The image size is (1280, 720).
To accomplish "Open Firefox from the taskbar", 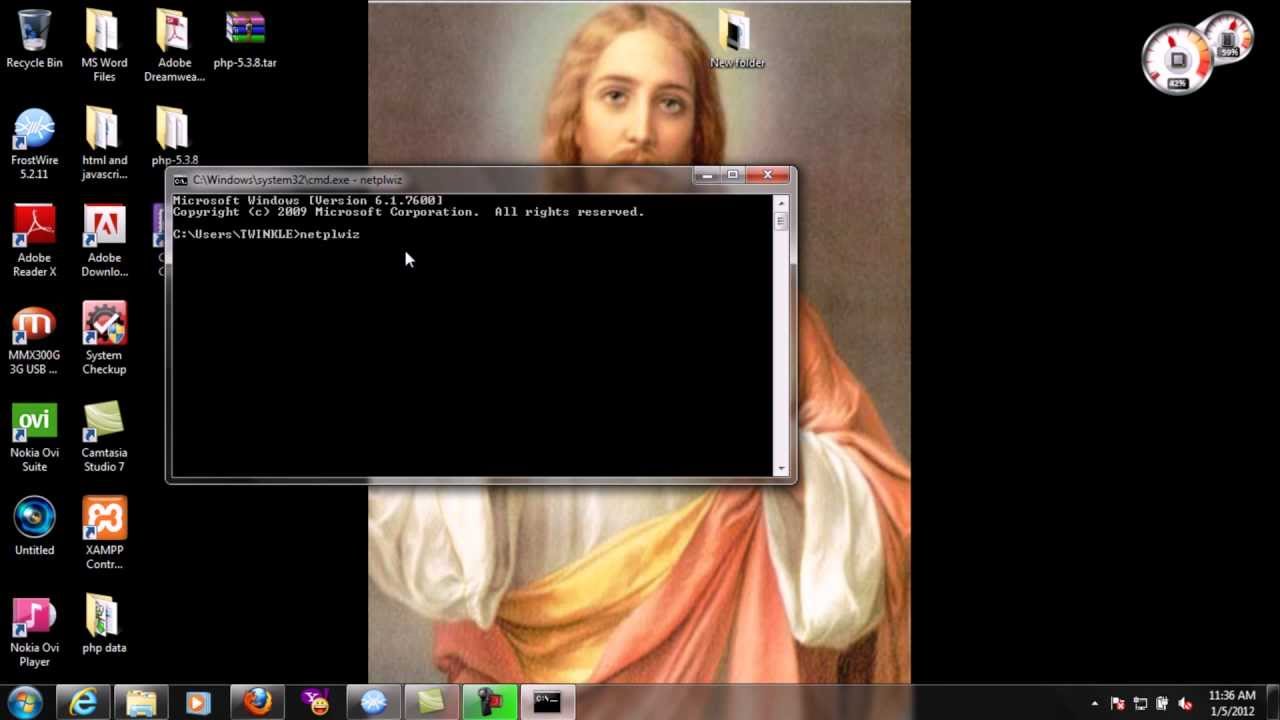I will pyautogui.click(x=257, y=703).
